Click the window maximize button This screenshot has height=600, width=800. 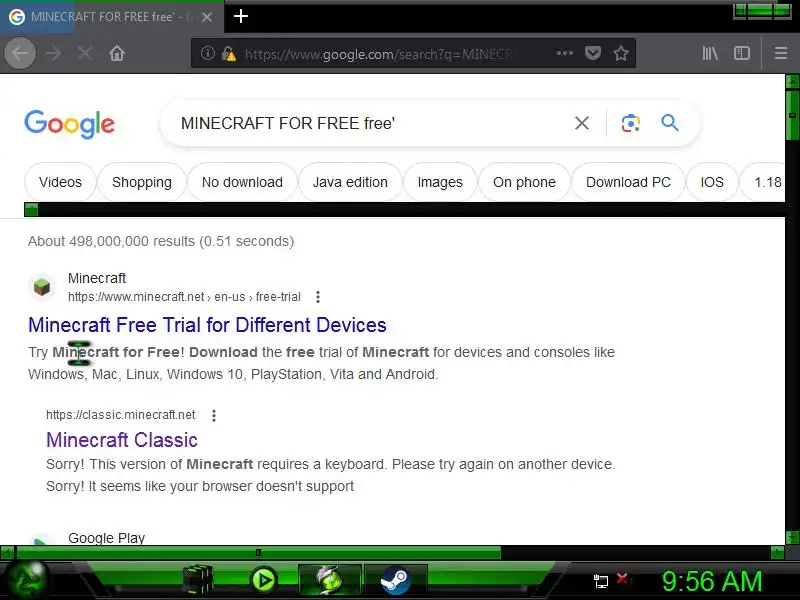761,10
